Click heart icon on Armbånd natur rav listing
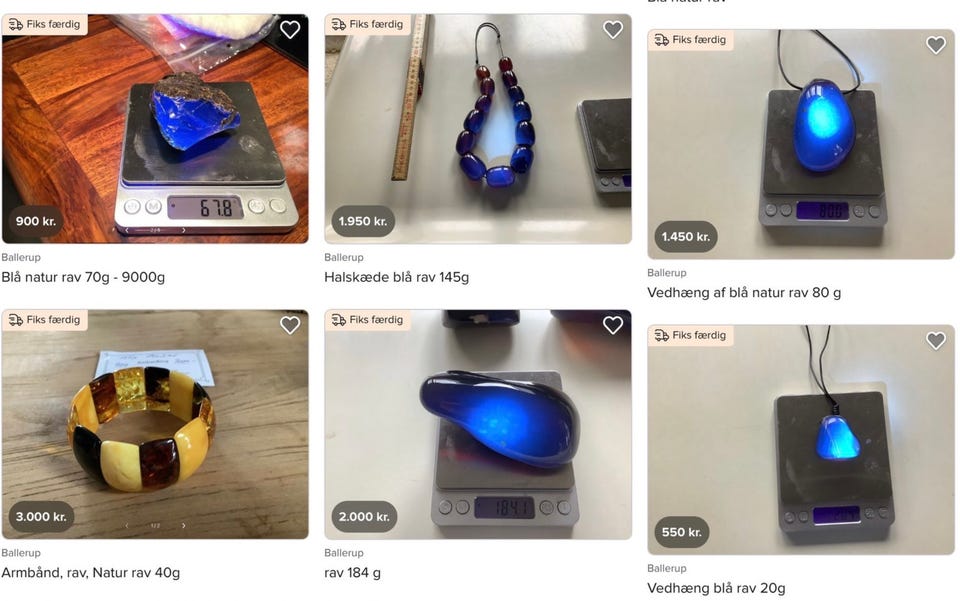This screenshot has width=960, height=601. [290, 325]
